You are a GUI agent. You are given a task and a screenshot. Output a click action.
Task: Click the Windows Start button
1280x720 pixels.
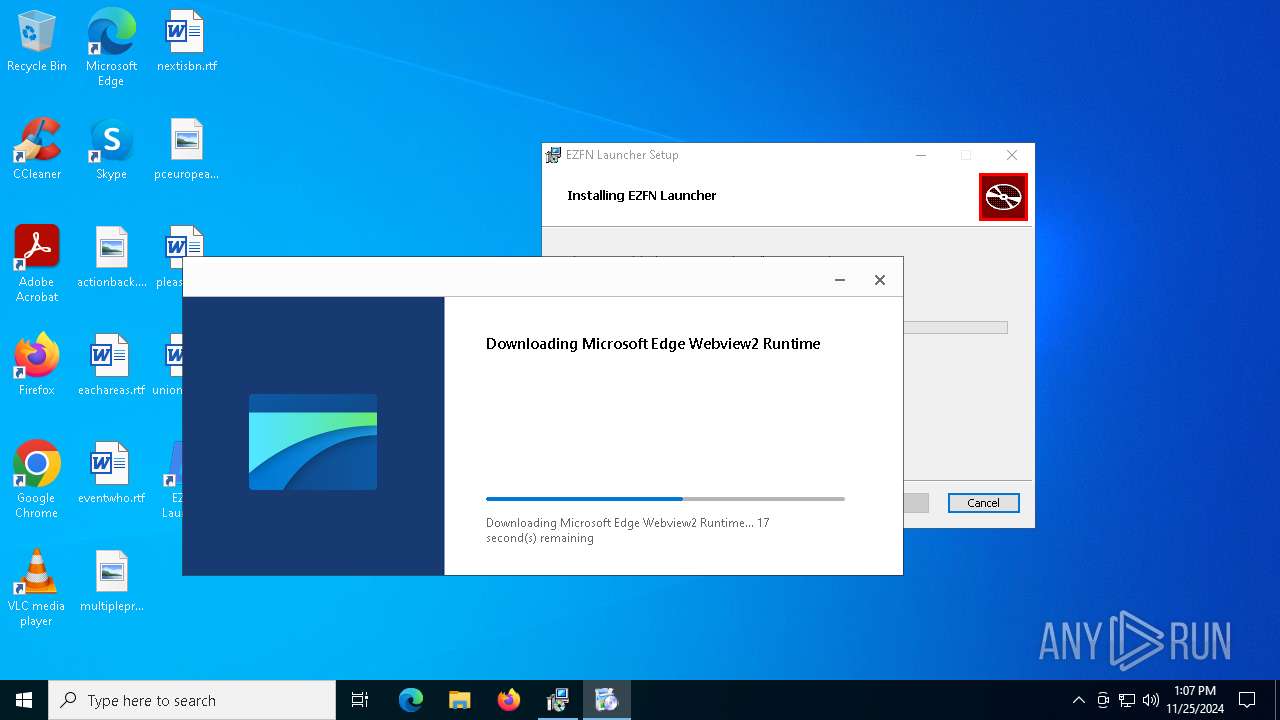(24, 700)
